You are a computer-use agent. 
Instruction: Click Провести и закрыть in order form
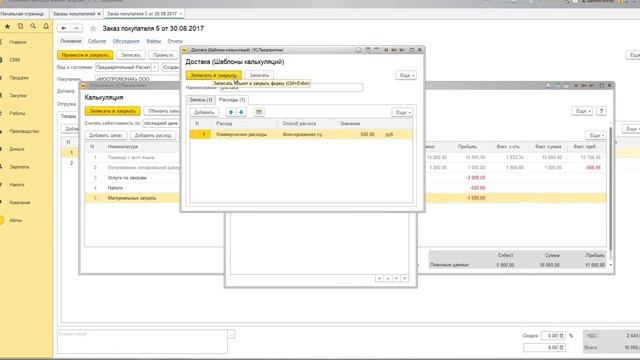[x=85, y=55]
